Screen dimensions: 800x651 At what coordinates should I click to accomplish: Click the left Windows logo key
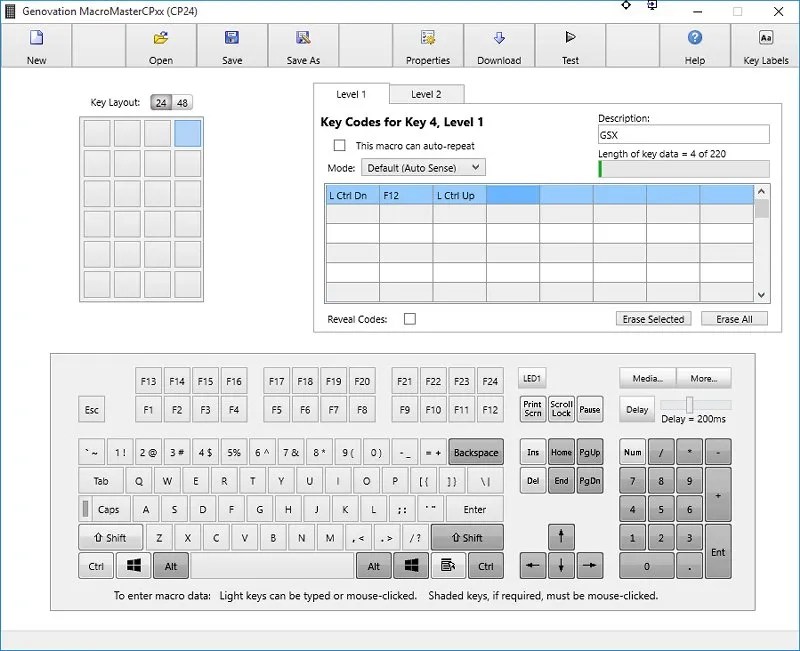click(x=134, y=565)
